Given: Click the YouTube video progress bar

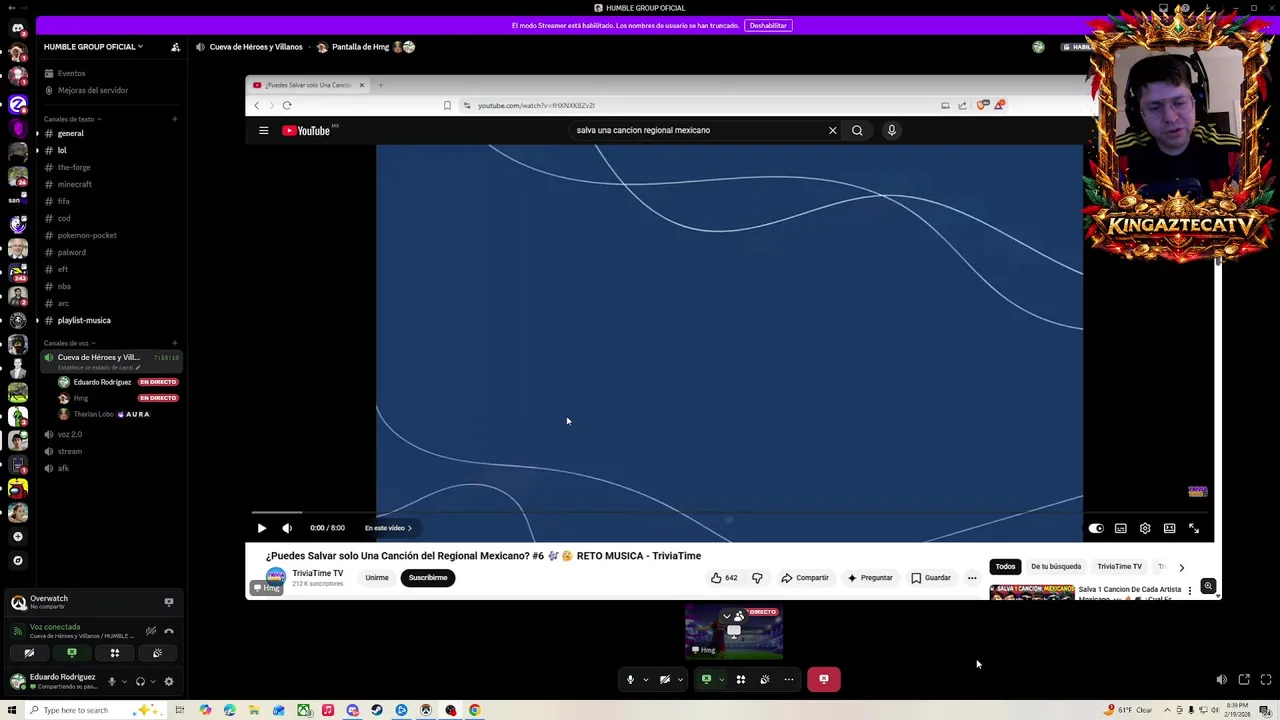Looking at the screenshot, I should point(730,512).
